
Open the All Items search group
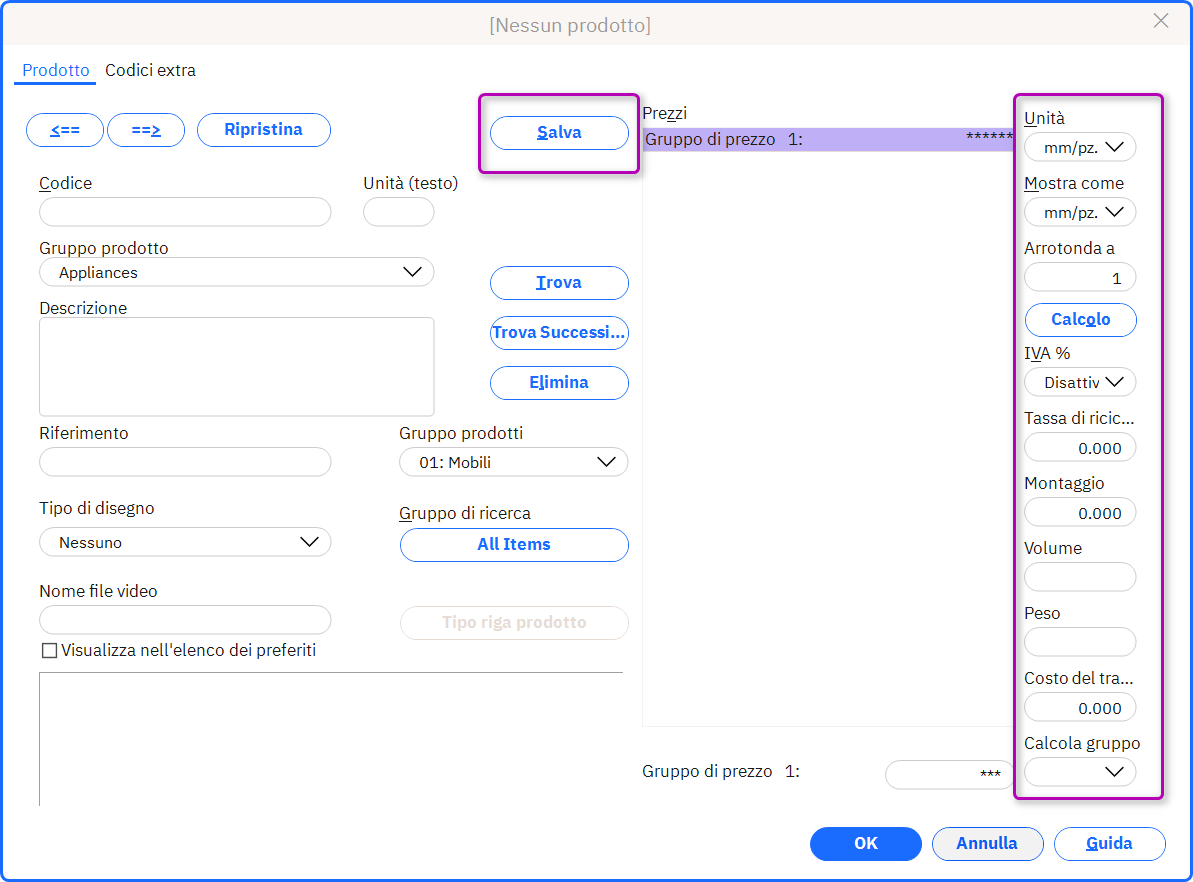514,545
